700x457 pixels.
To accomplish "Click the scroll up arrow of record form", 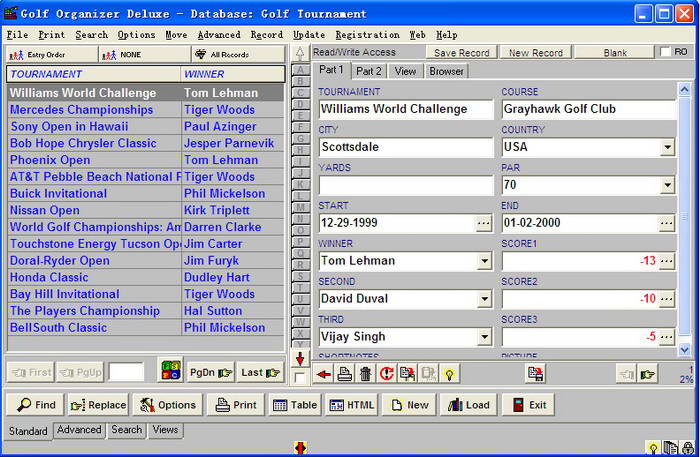I will [684, 90].
